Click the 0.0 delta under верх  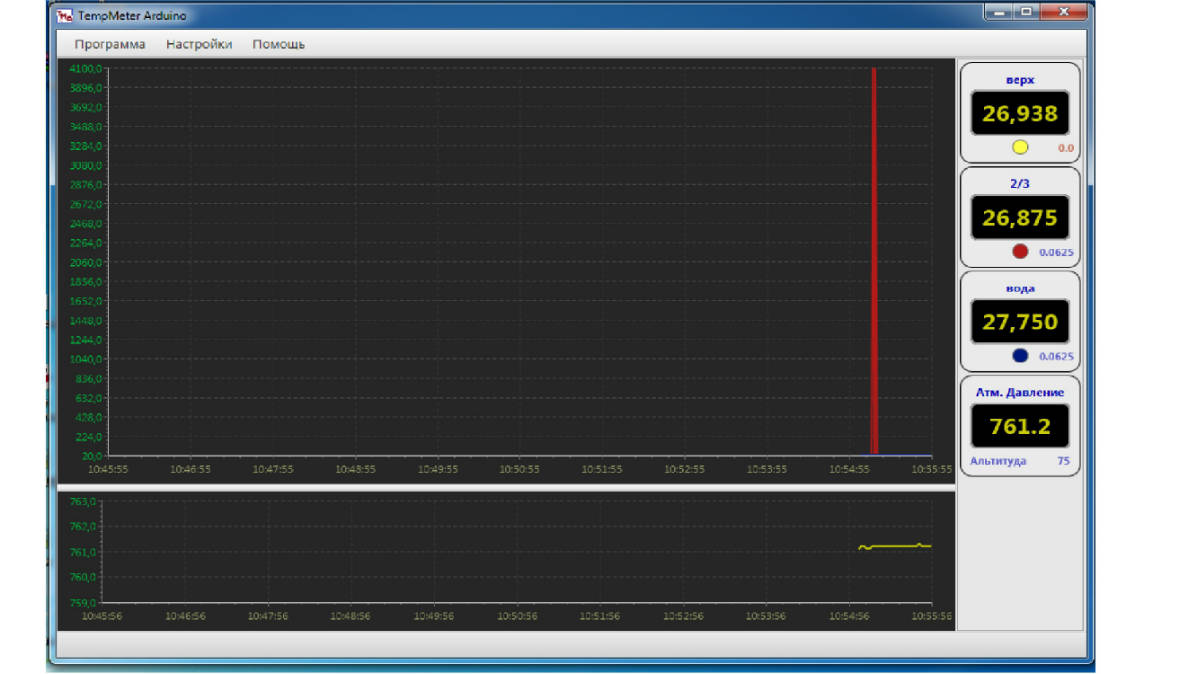click(x=1066, y=148)
